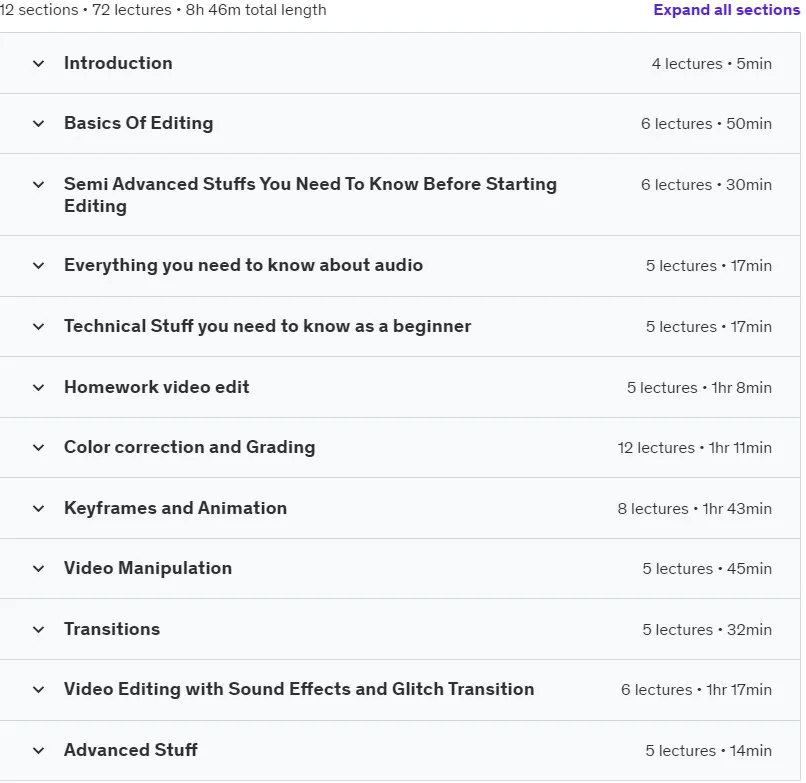Expand Keyframes and Animation chevron icon

coord(39,509)
